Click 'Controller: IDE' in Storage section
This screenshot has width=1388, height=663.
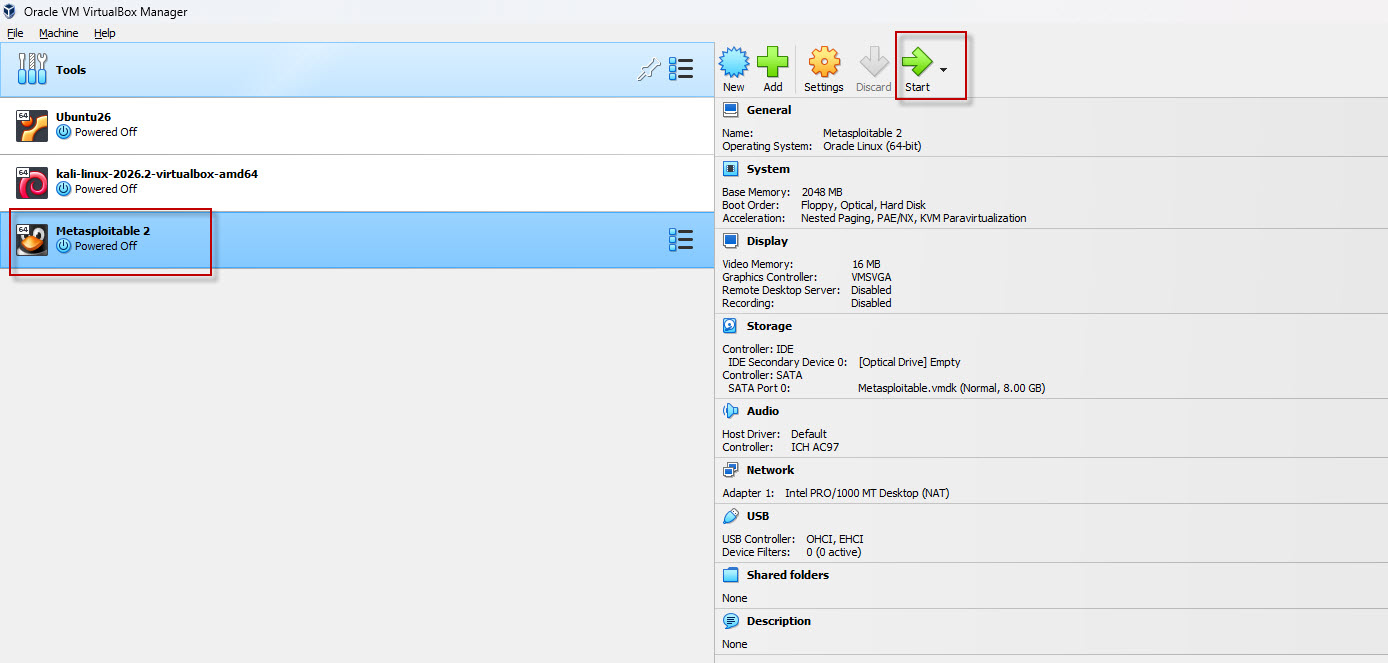758,349
